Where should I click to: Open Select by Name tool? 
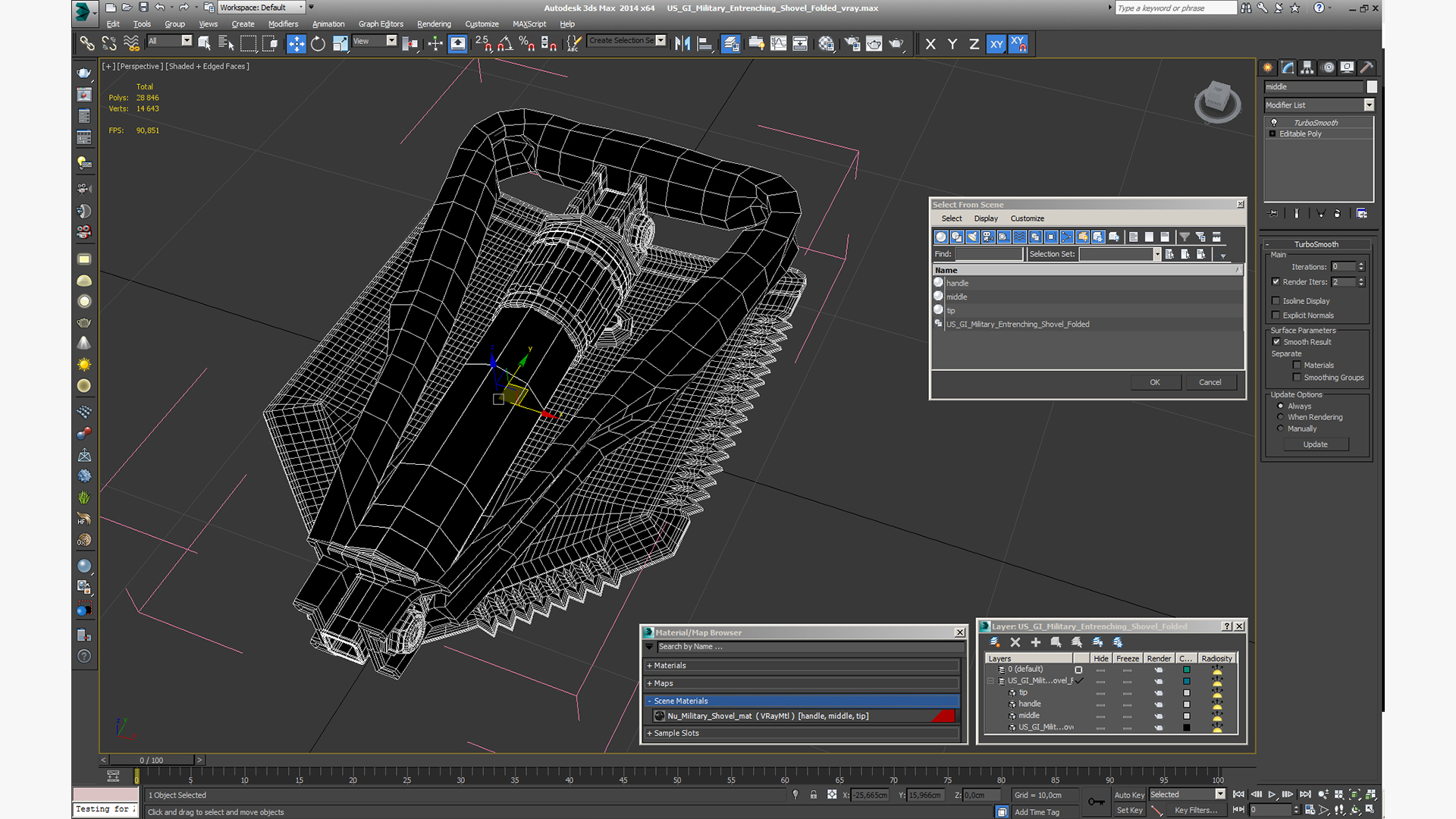tap(226, 43)
